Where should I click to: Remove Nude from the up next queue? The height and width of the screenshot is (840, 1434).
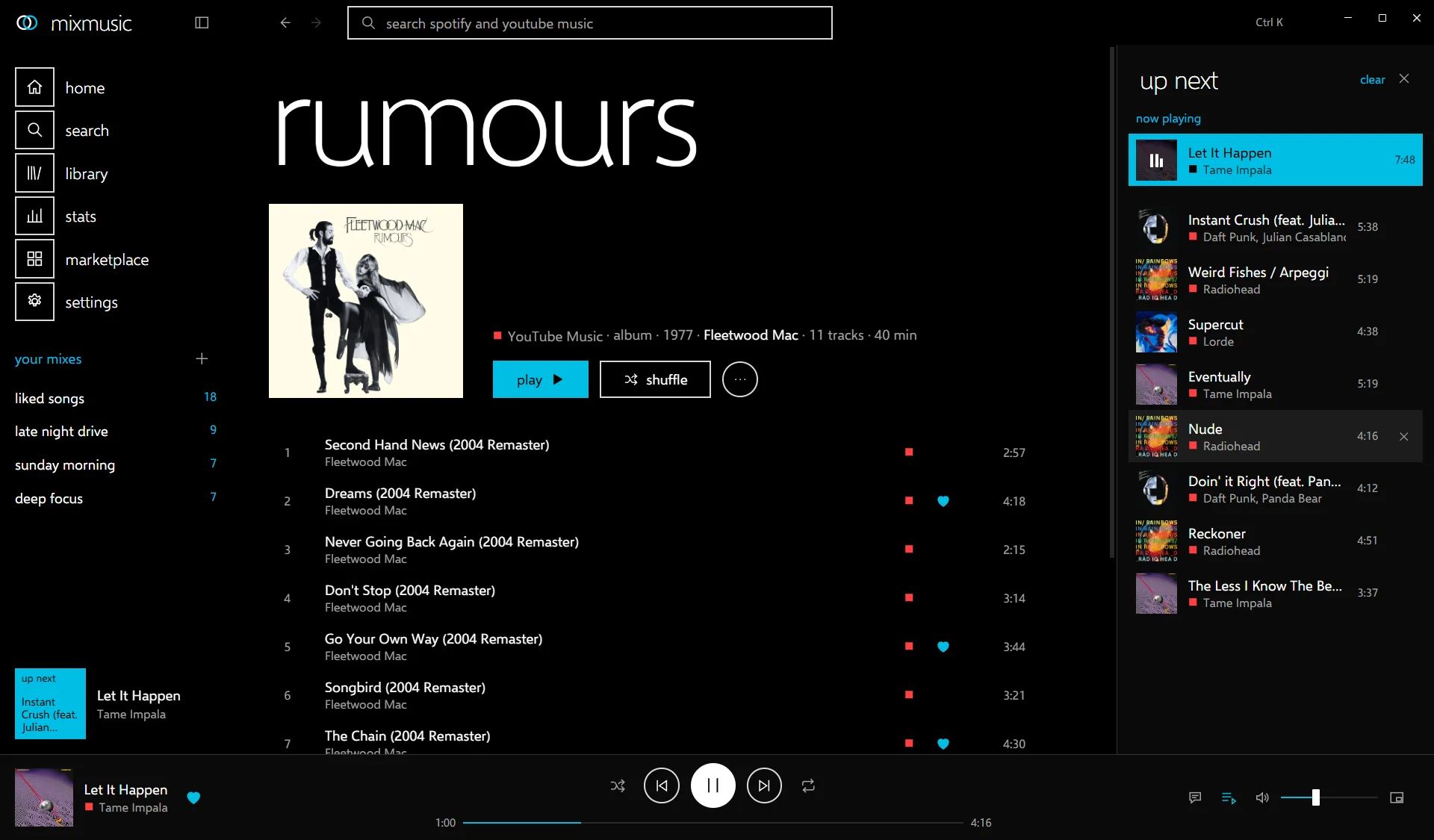point(1404,436)
